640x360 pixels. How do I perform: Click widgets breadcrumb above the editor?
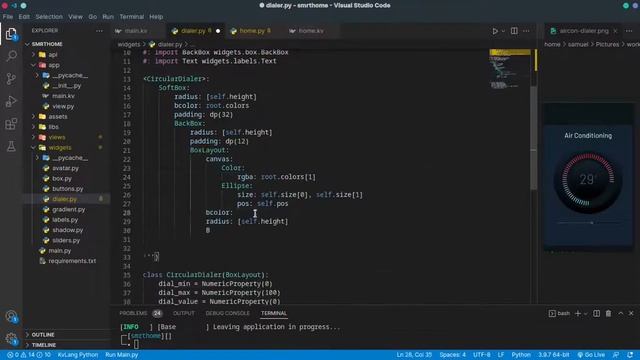click(129, 44)
